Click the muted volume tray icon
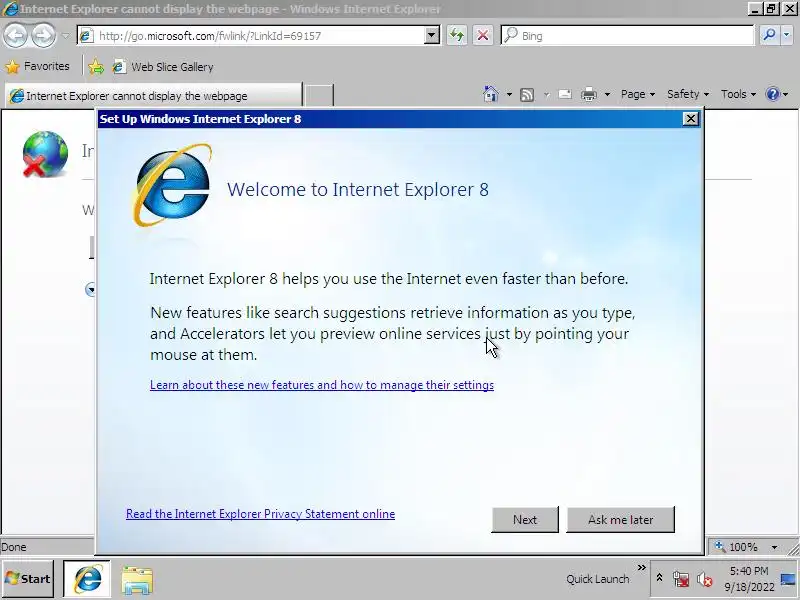 coord(705,579)
